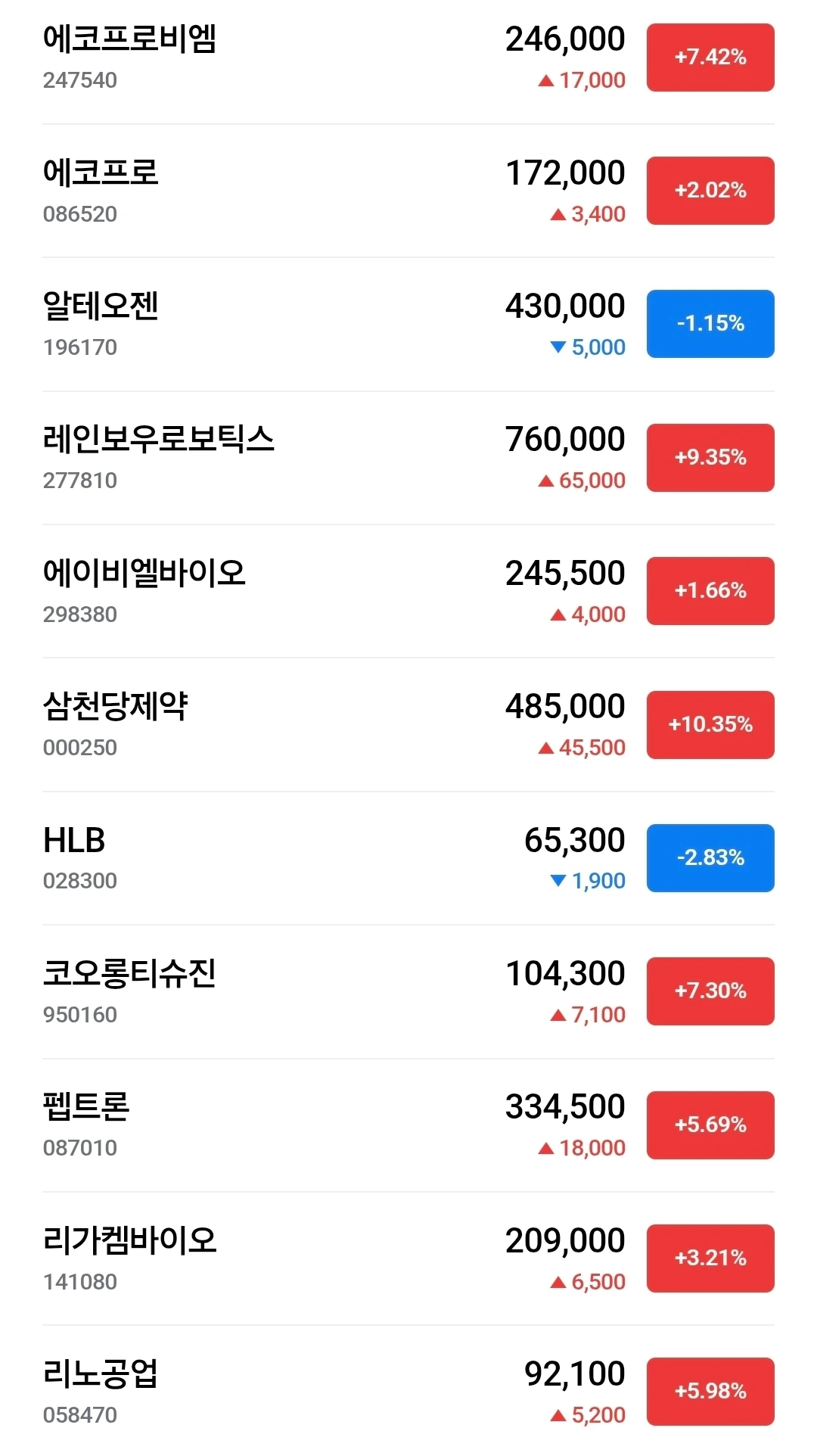Tap the +1.66% badge
The width and height of the screenshot is (817, 1456).
tap(710, 591)
